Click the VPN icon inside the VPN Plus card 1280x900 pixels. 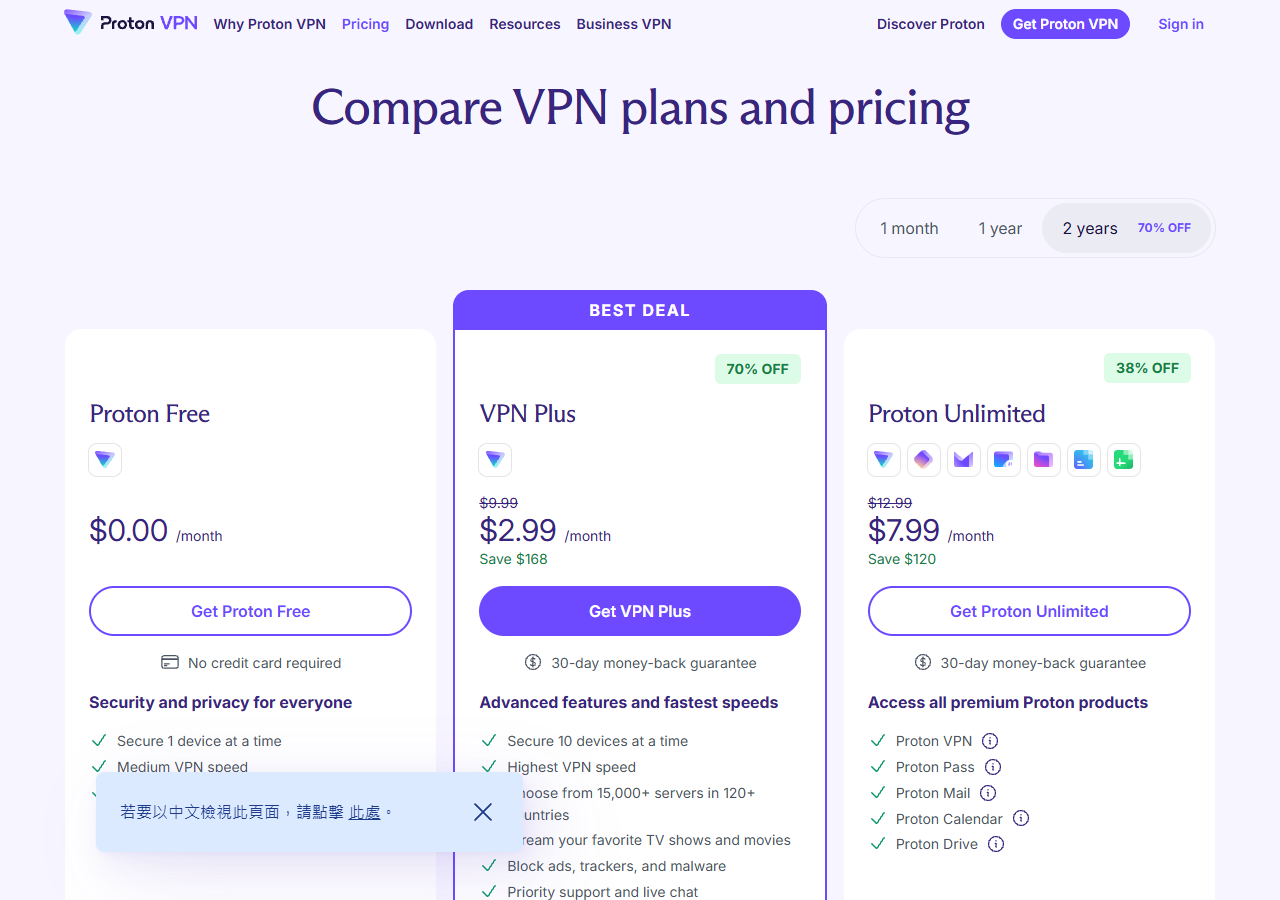pos(494,460)
